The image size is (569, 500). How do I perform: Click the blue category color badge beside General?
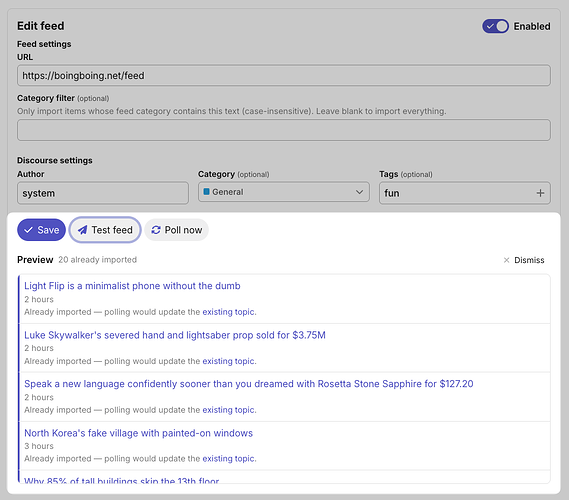tap(206, 192)
